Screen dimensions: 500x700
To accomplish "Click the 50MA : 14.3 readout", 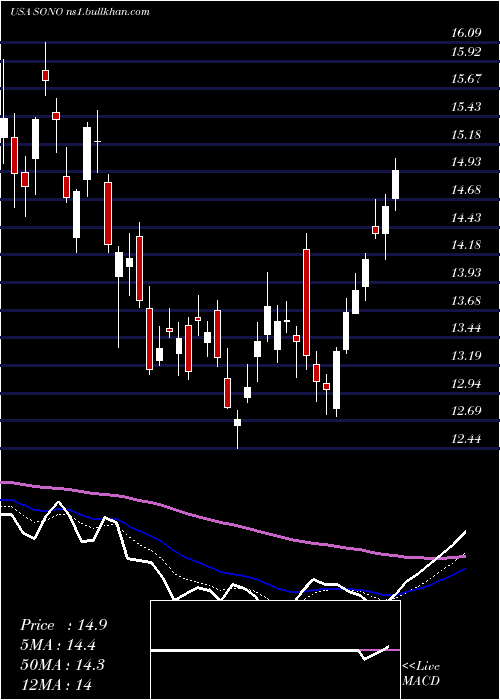I will tap(62, 665).
